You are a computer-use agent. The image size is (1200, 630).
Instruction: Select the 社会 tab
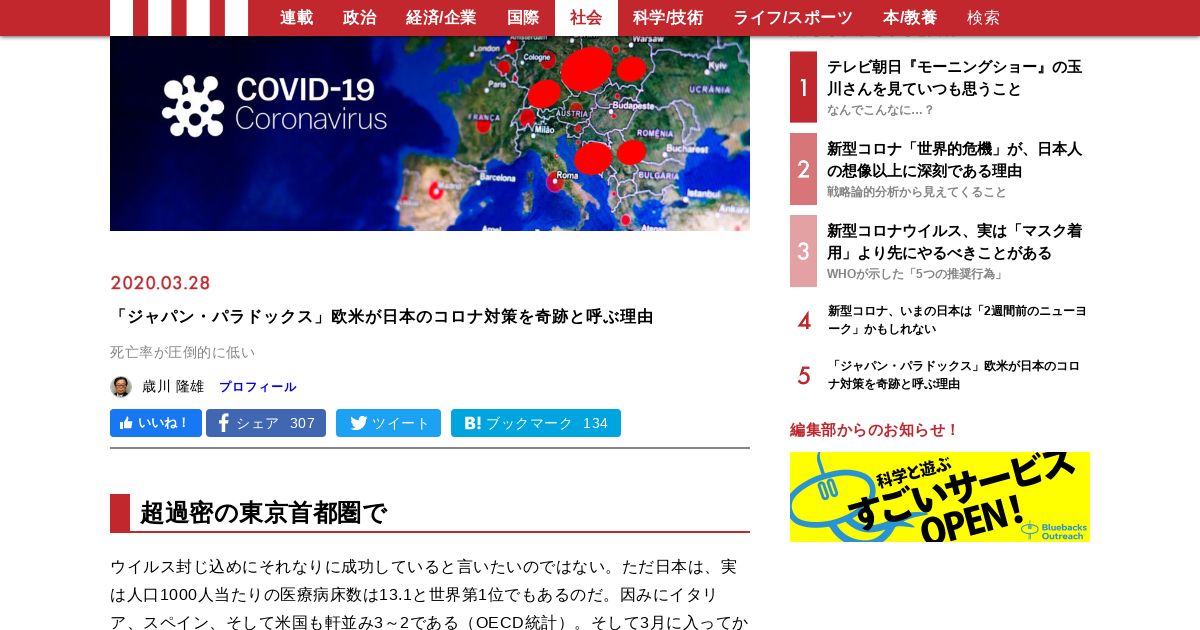[x=586, y=18]
